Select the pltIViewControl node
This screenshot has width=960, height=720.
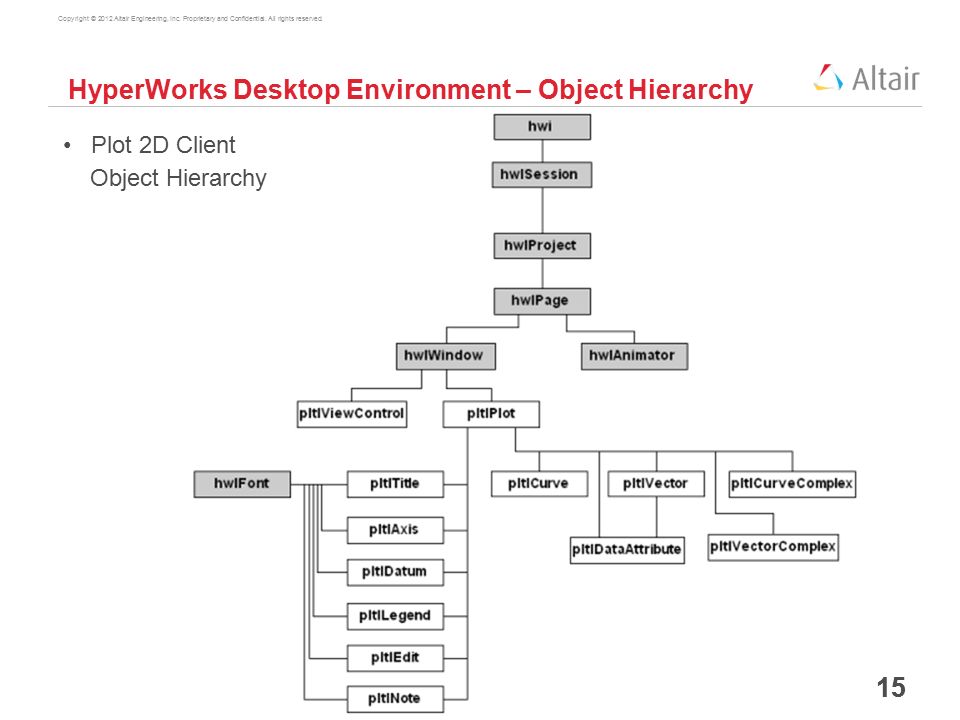coord(352,414)
